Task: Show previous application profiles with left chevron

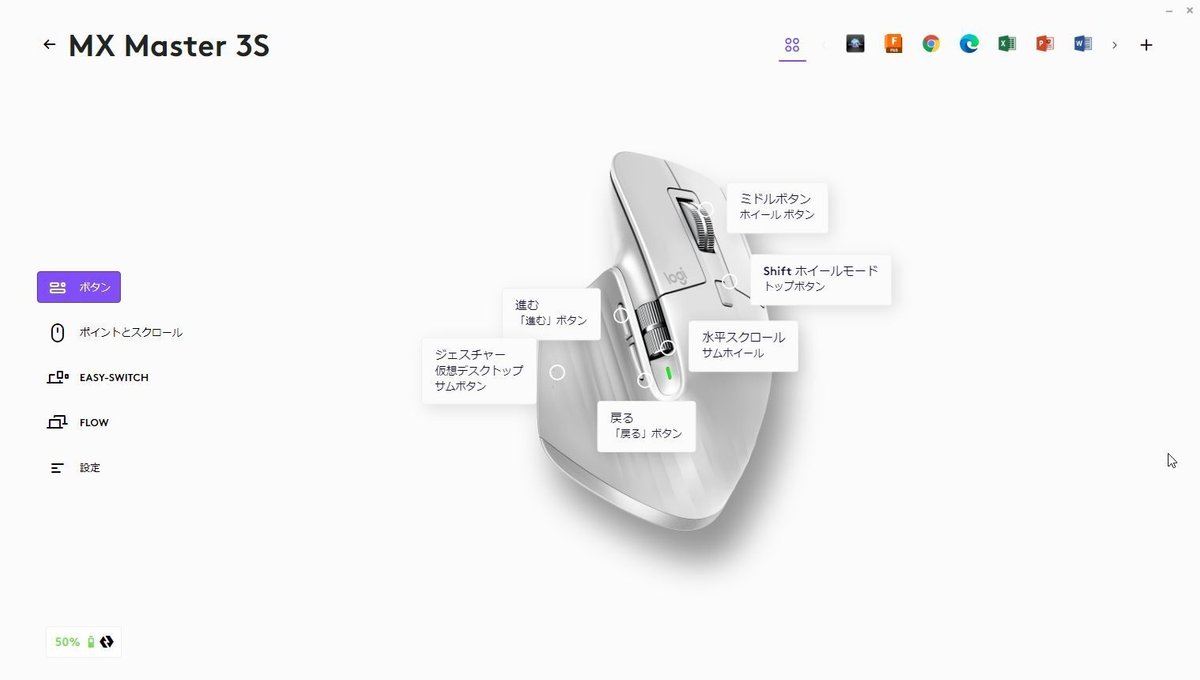Action: tap(825, 45)
